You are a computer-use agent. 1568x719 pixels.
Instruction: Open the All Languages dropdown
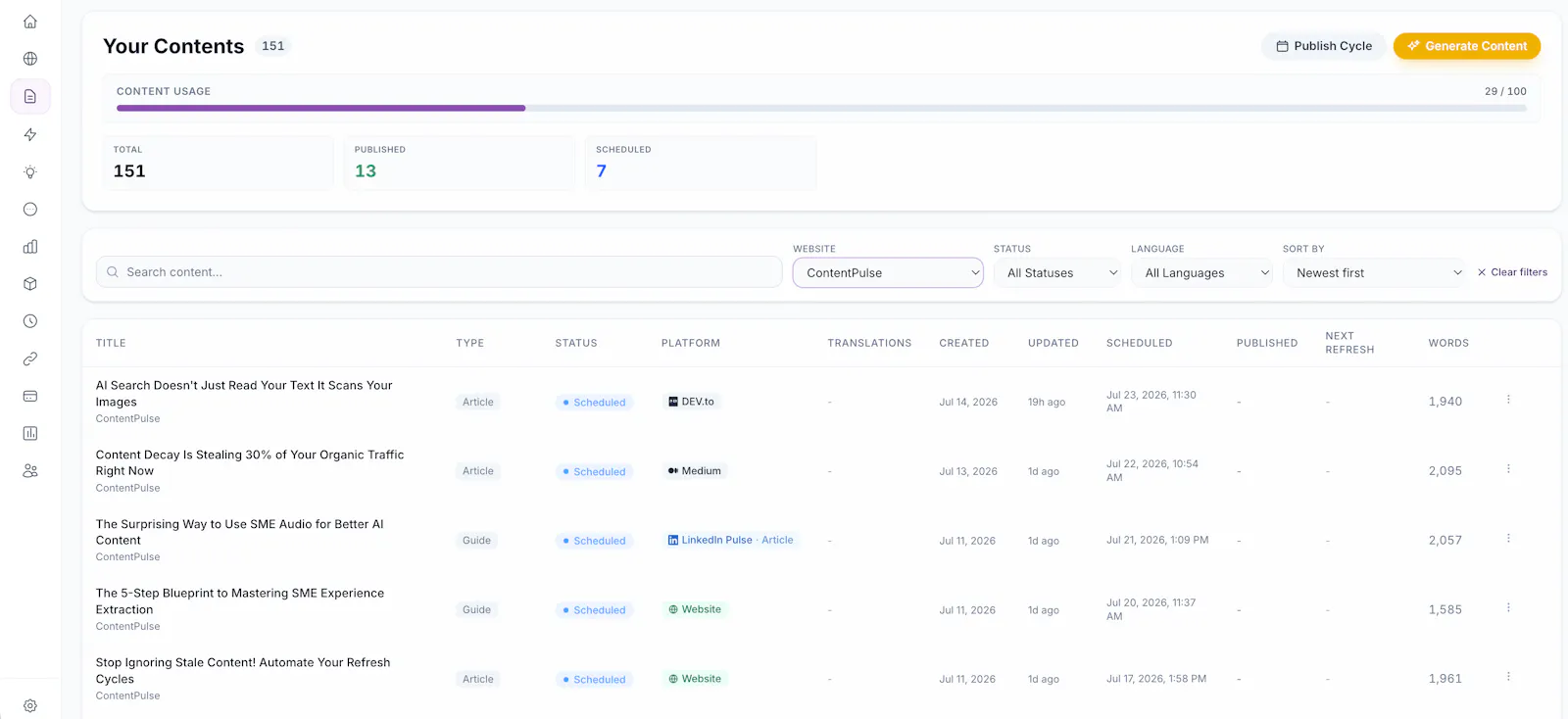1201,272
